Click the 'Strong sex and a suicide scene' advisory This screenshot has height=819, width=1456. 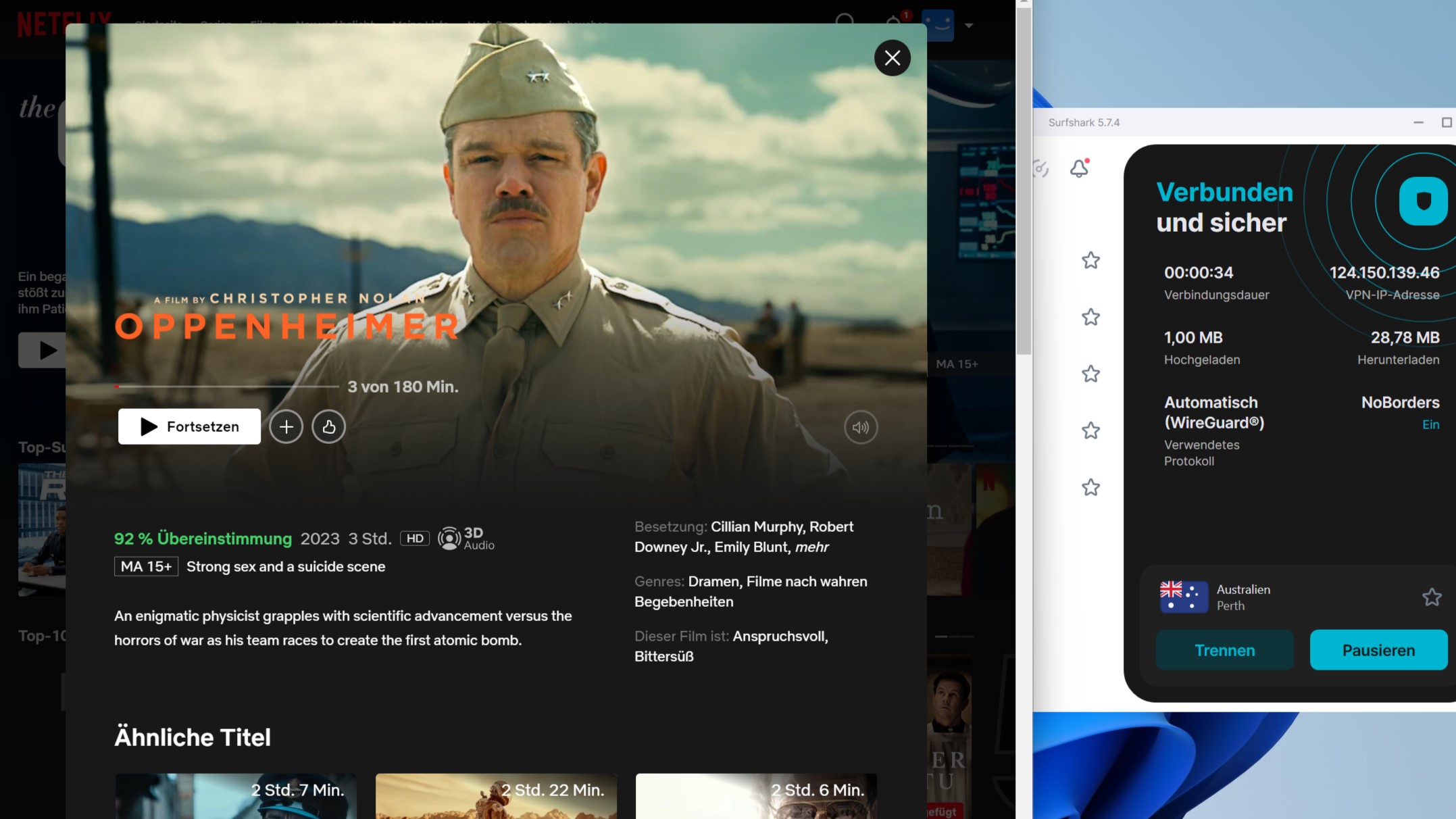tap(286, 566)
